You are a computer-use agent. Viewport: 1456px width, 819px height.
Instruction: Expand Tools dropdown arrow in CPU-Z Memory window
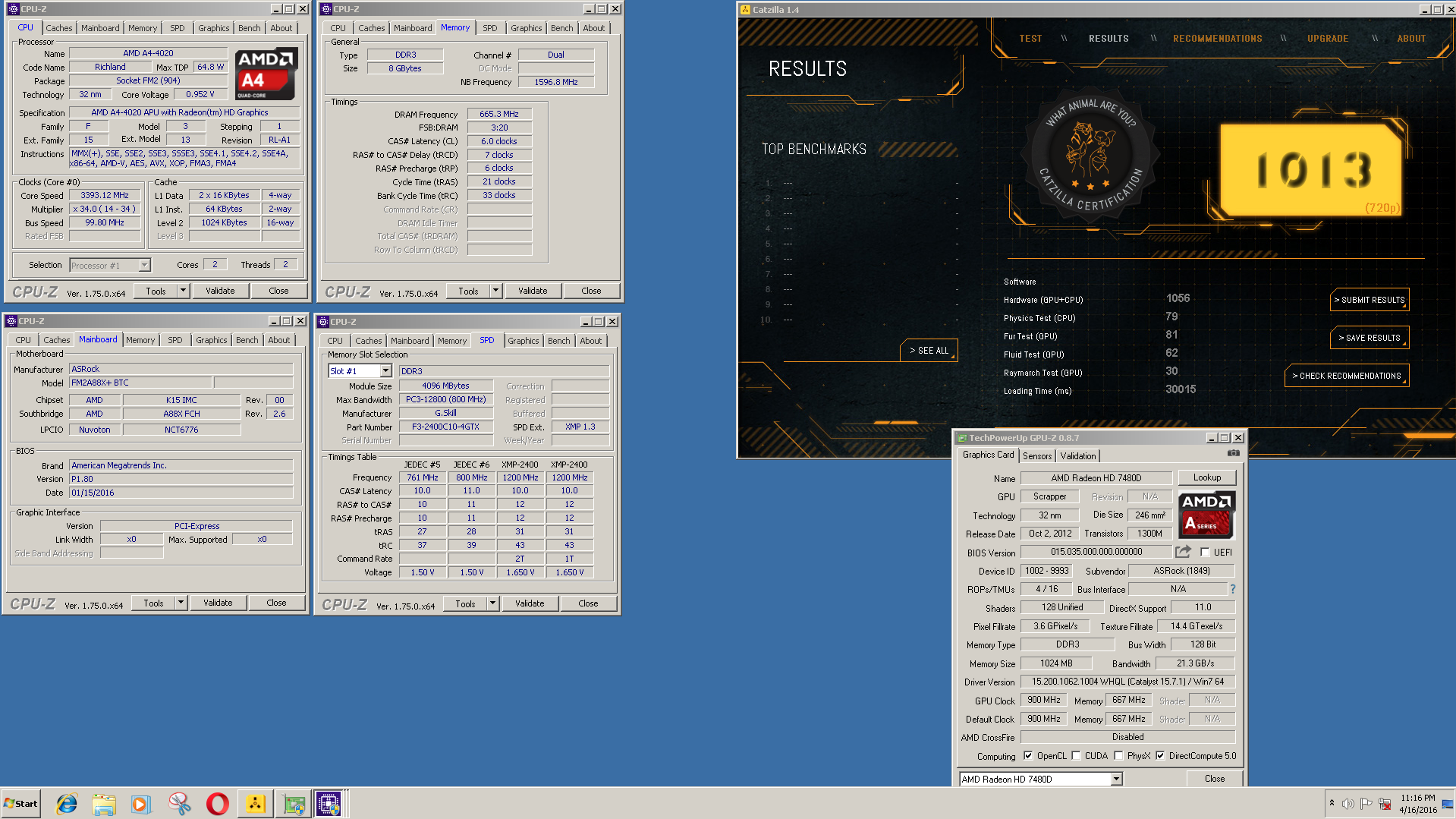click(495, 291)
